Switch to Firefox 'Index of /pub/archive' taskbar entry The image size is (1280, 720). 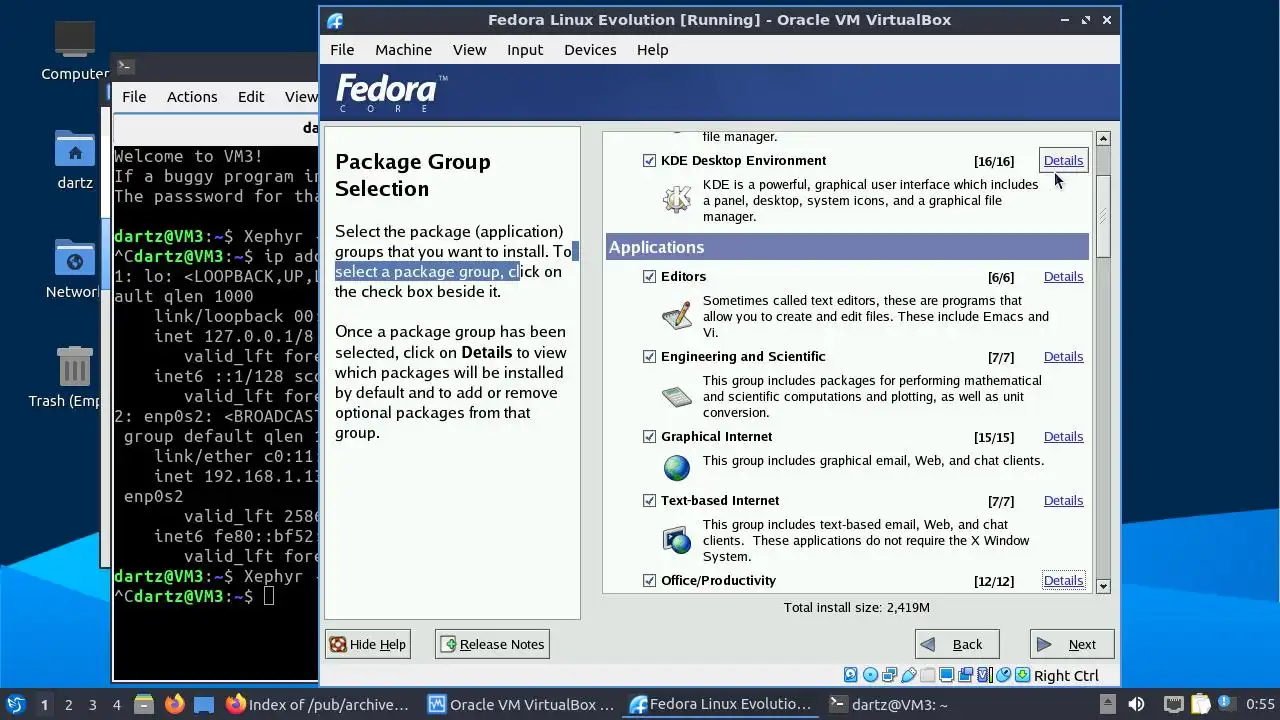coord(318,705)
